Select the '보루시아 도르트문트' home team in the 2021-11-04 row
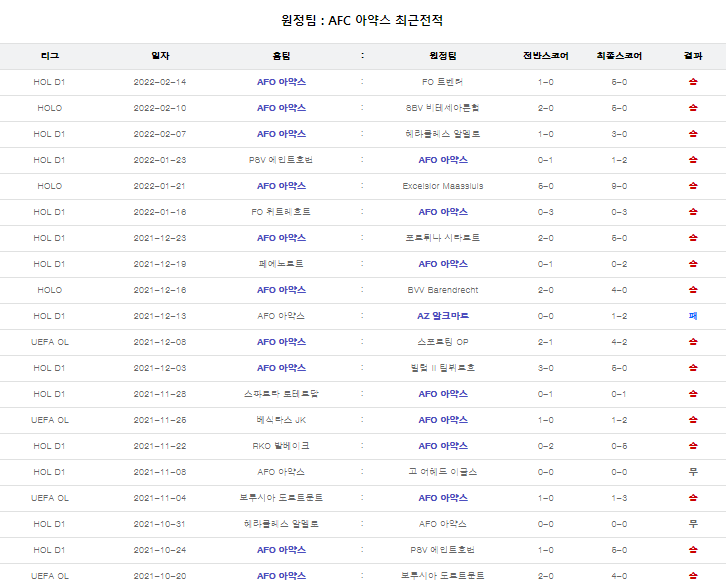This screenshot has height=586, width=726. point(281,498)
